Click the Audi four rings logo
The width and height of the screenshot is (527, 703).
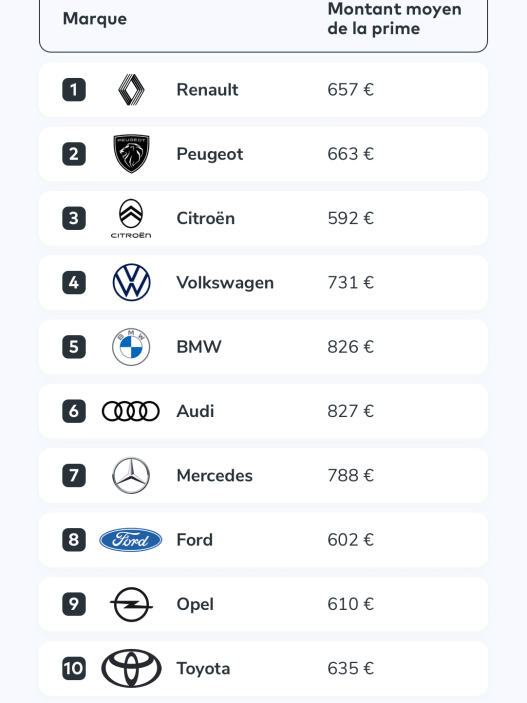click(131, 411)
